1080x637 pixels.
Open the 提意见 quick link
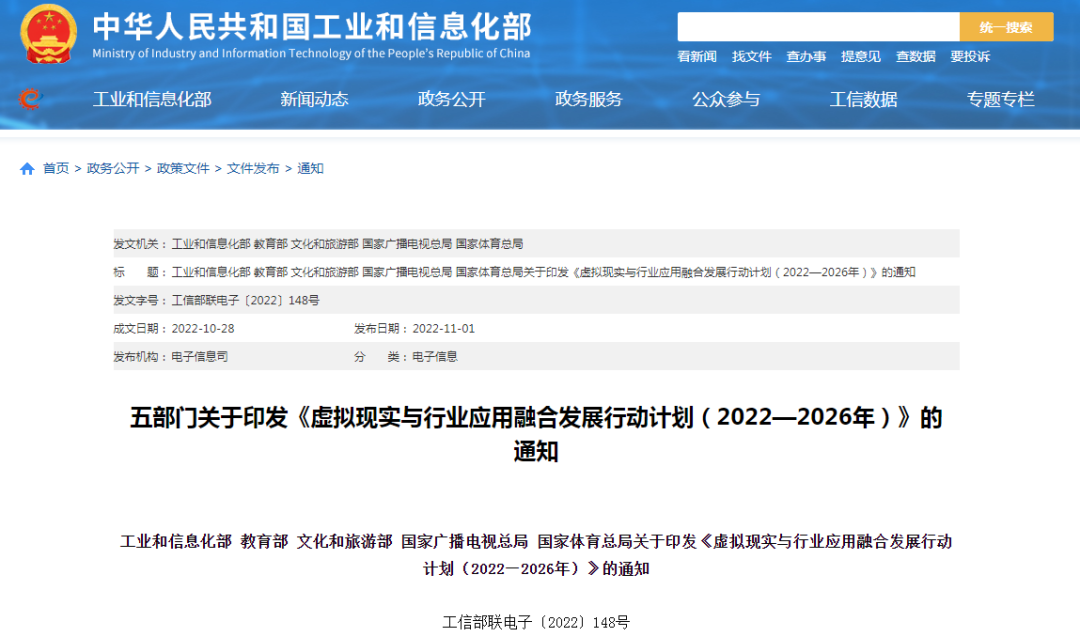coord(861,57)
